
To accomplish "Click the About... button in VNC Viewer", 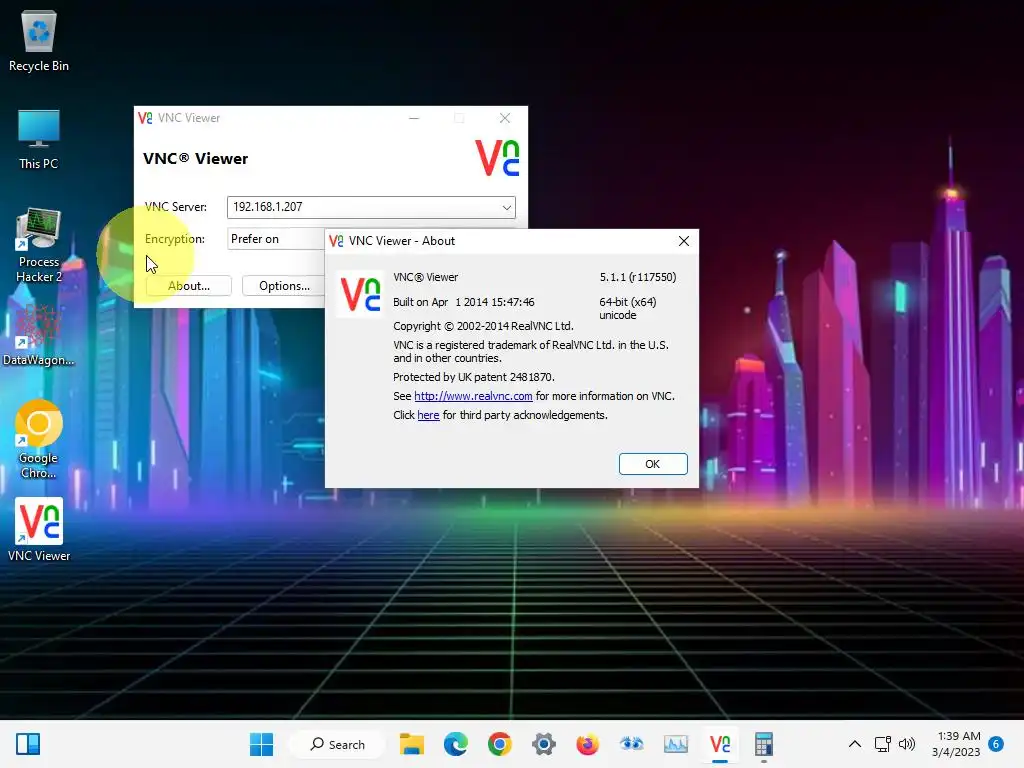I will click(x=189, y=285).
